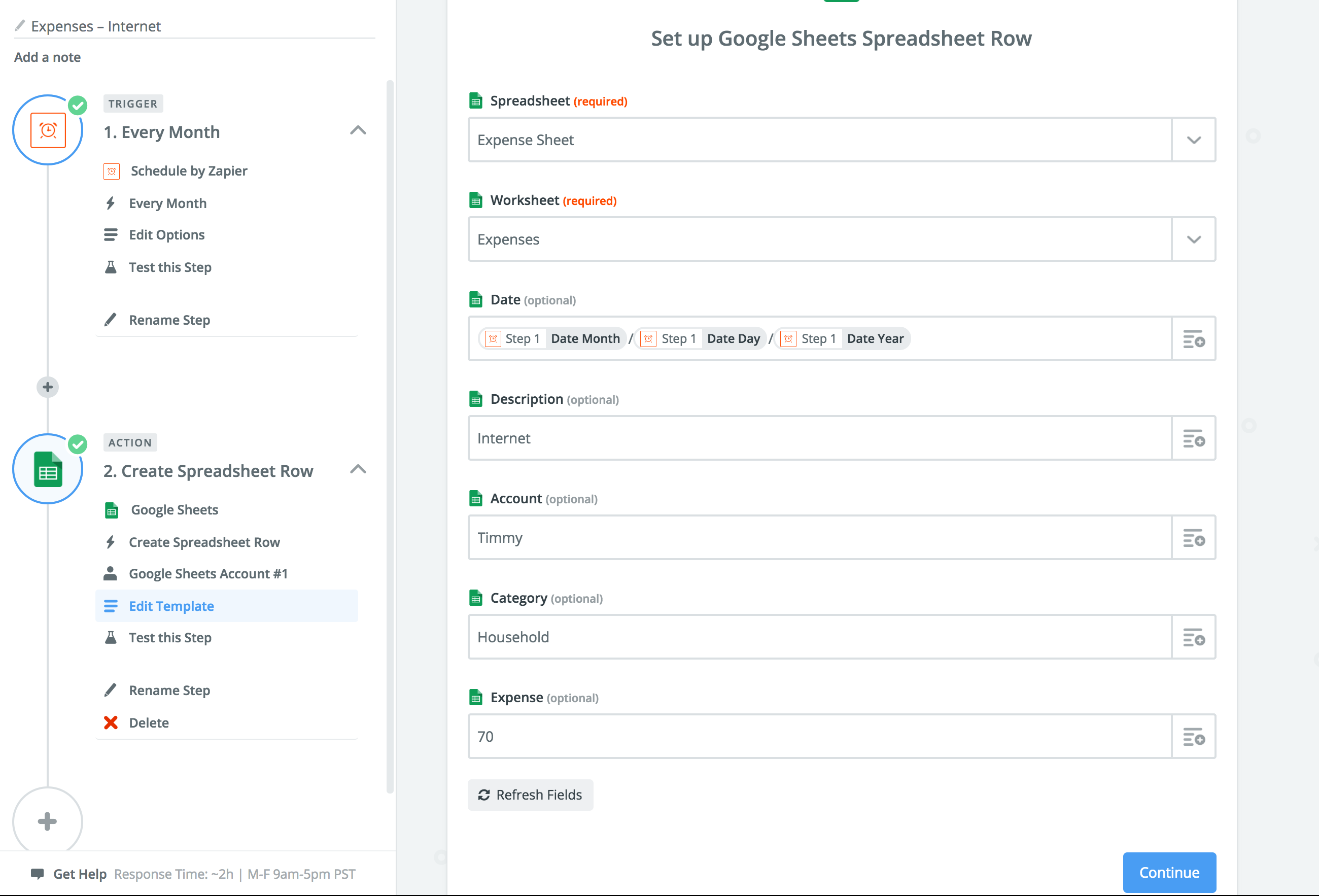Click the alarm clock trigger icon for Every Month
The height and width of the screenshot is (896, 1319).
point(48,130)
